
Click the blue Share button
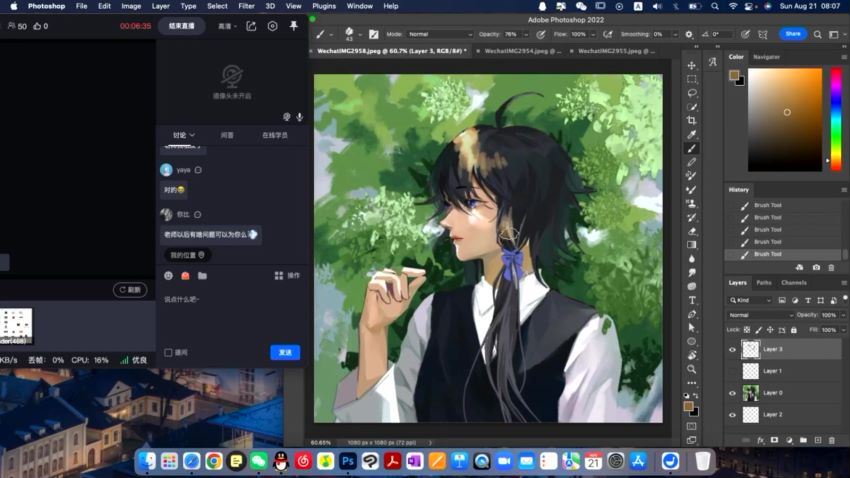point(793,34)
